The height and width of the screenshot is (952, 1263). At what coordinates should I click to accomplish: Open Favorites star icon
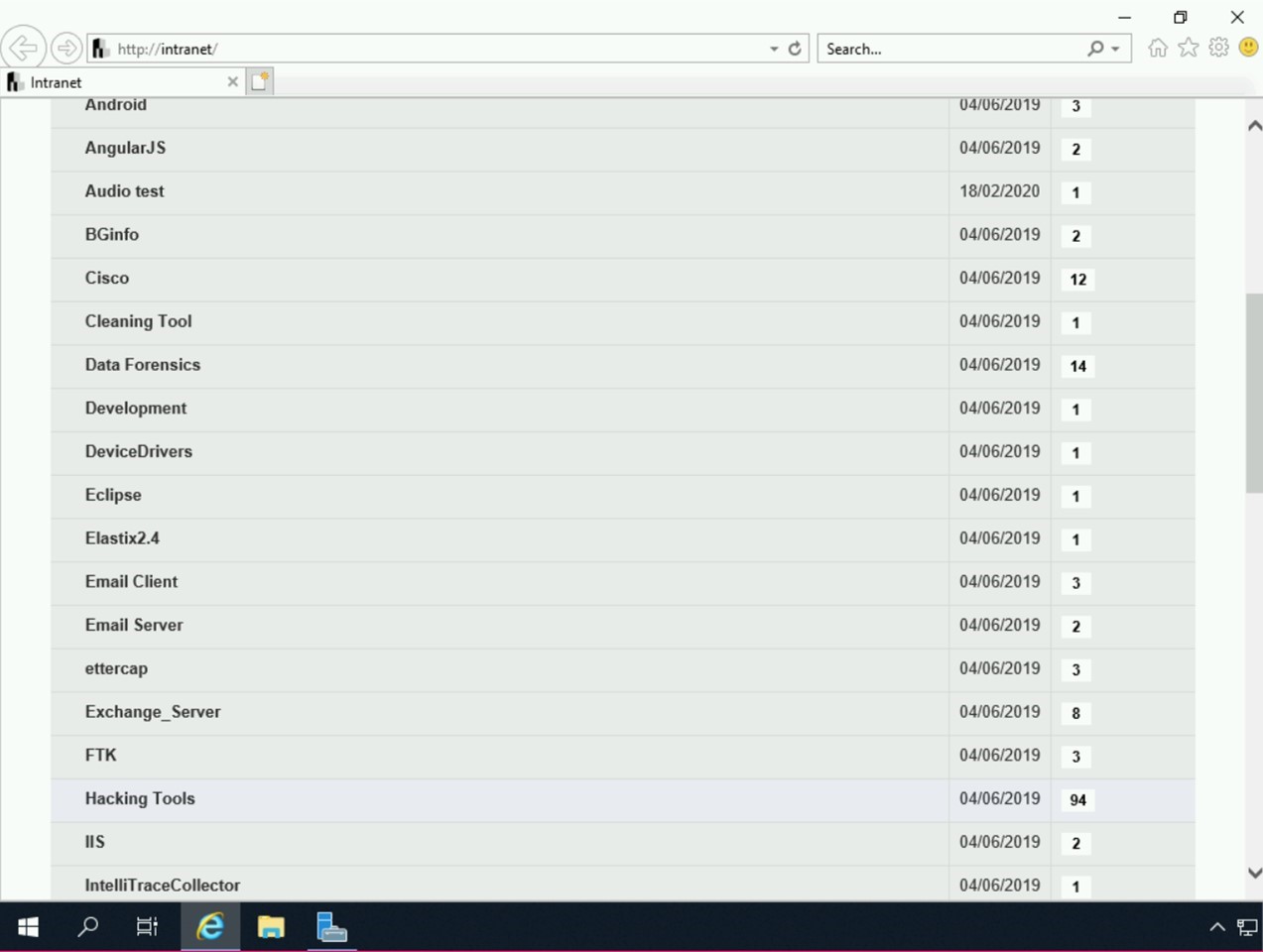pos(1188,48)
